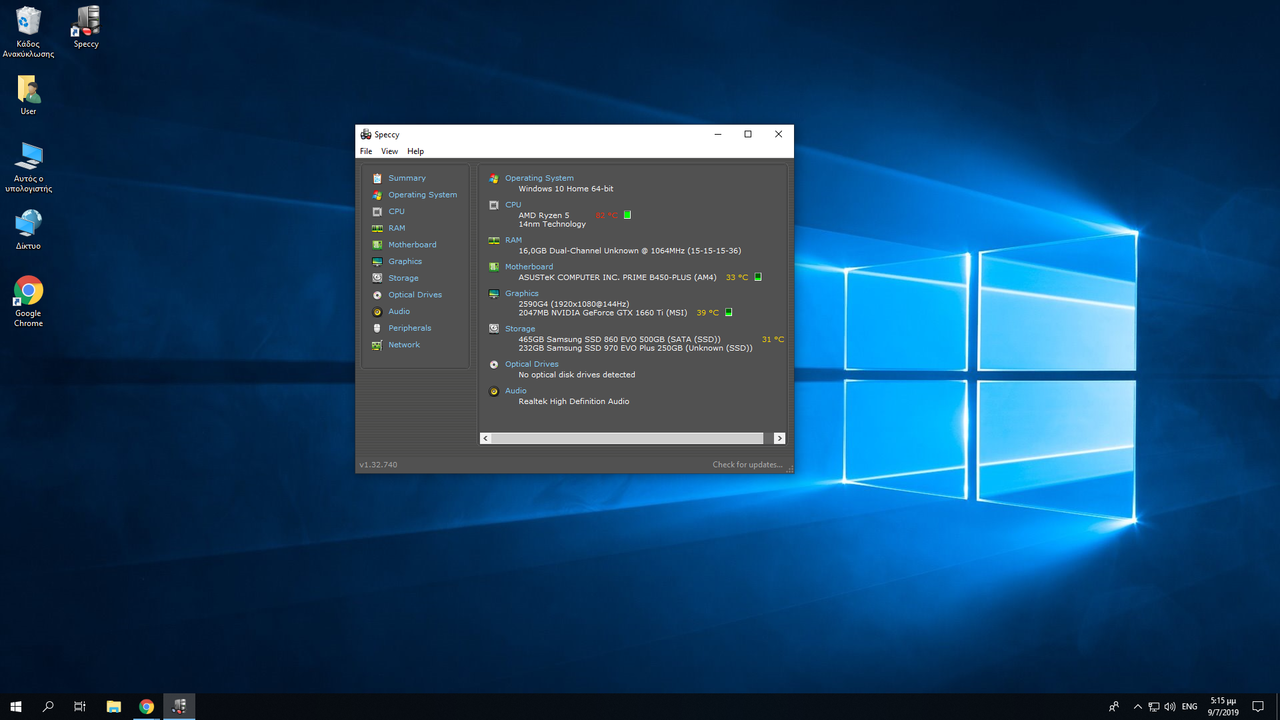
Task: Select the Network (Δίκτυο) desktop icon
Action: point(29,229)
